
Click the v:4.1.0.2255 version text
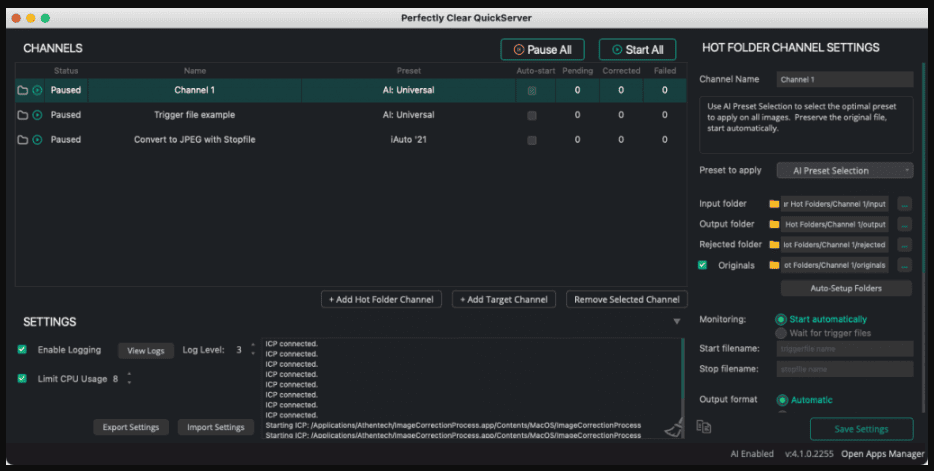(809, 454)
